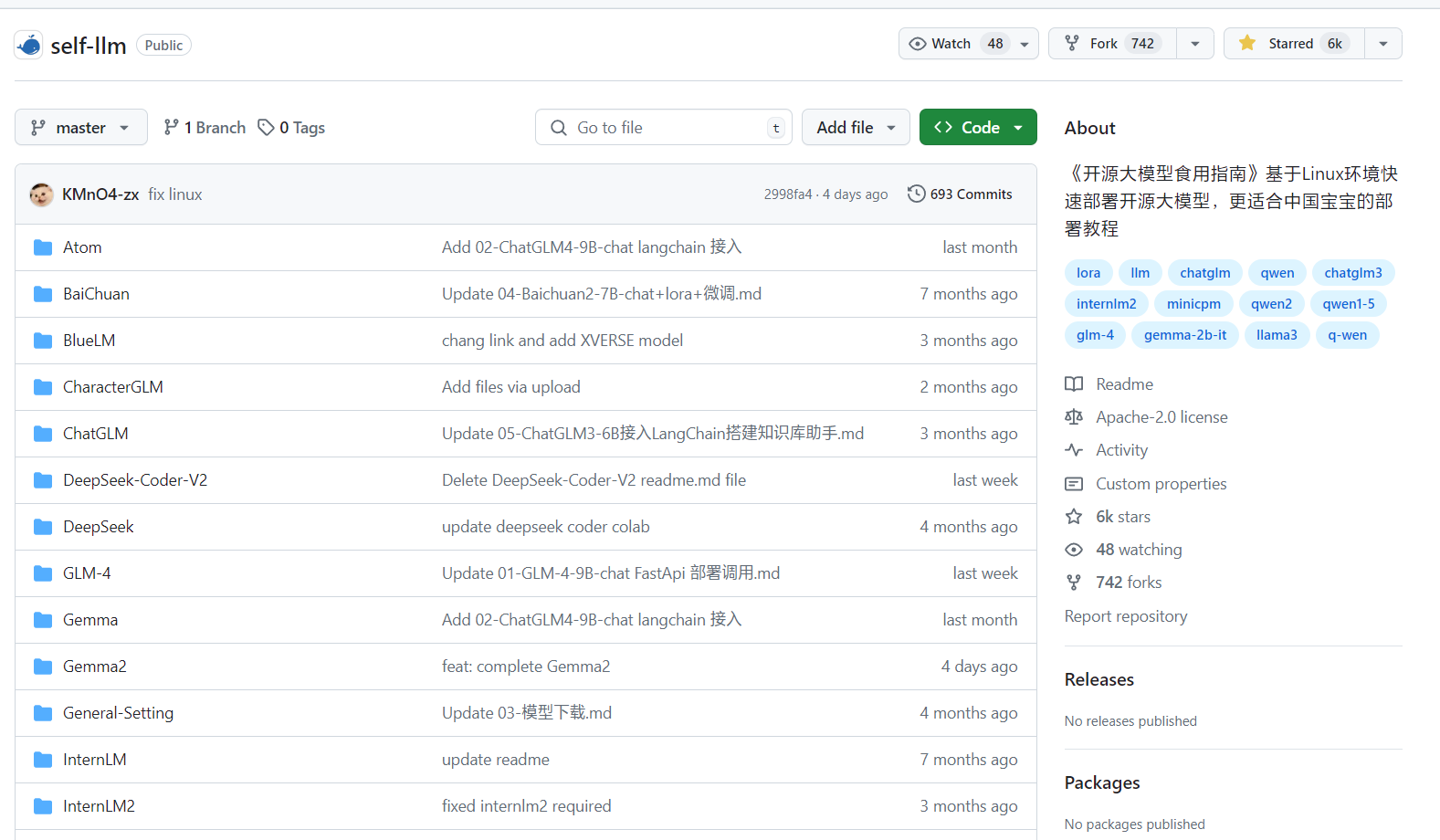Open the 0 Tags link
The image size is (1440, 840).
click(x=291, y=127)
